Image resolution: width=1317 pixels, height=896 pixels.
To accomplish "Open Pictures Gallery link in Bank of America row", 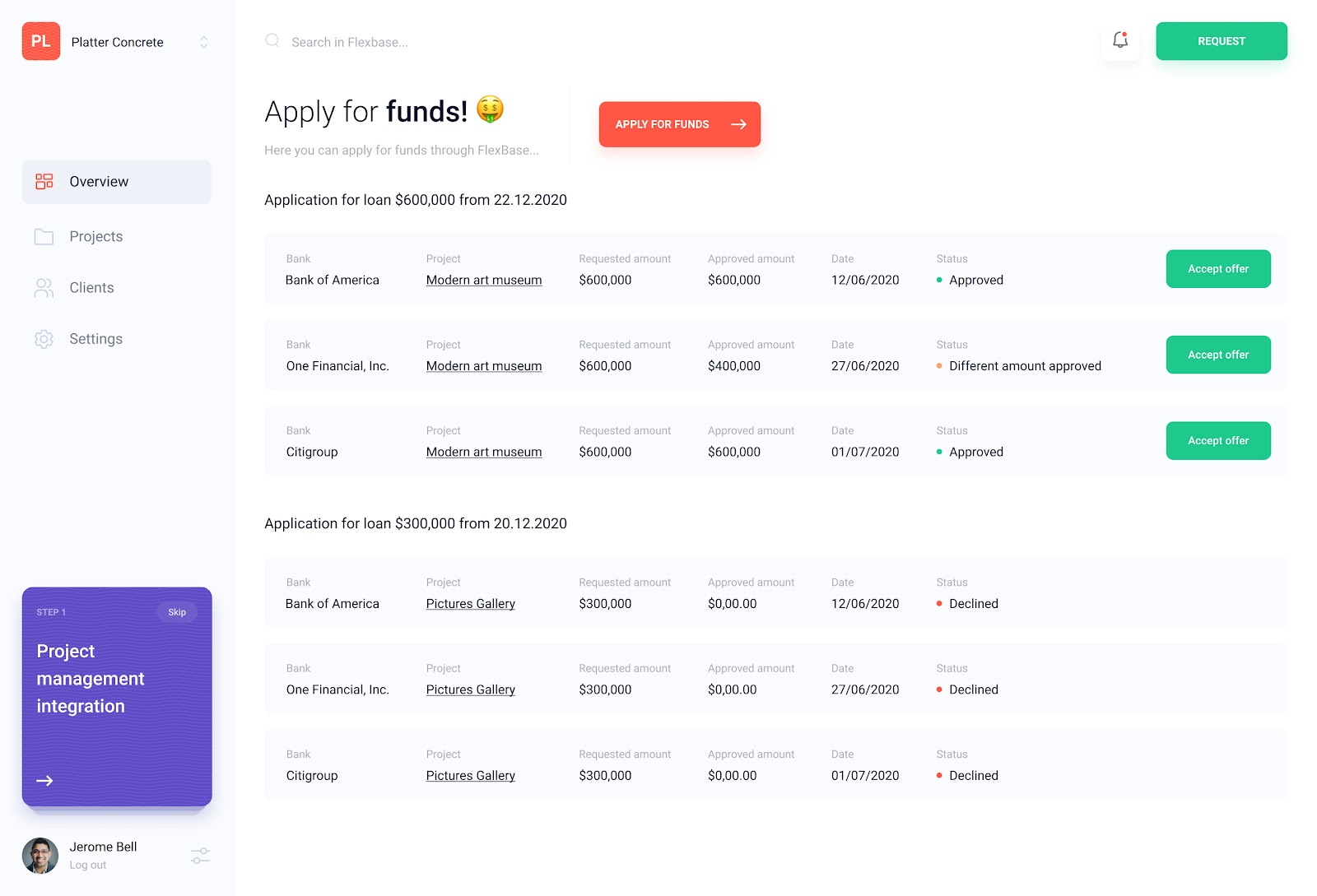I will point(471,604).
